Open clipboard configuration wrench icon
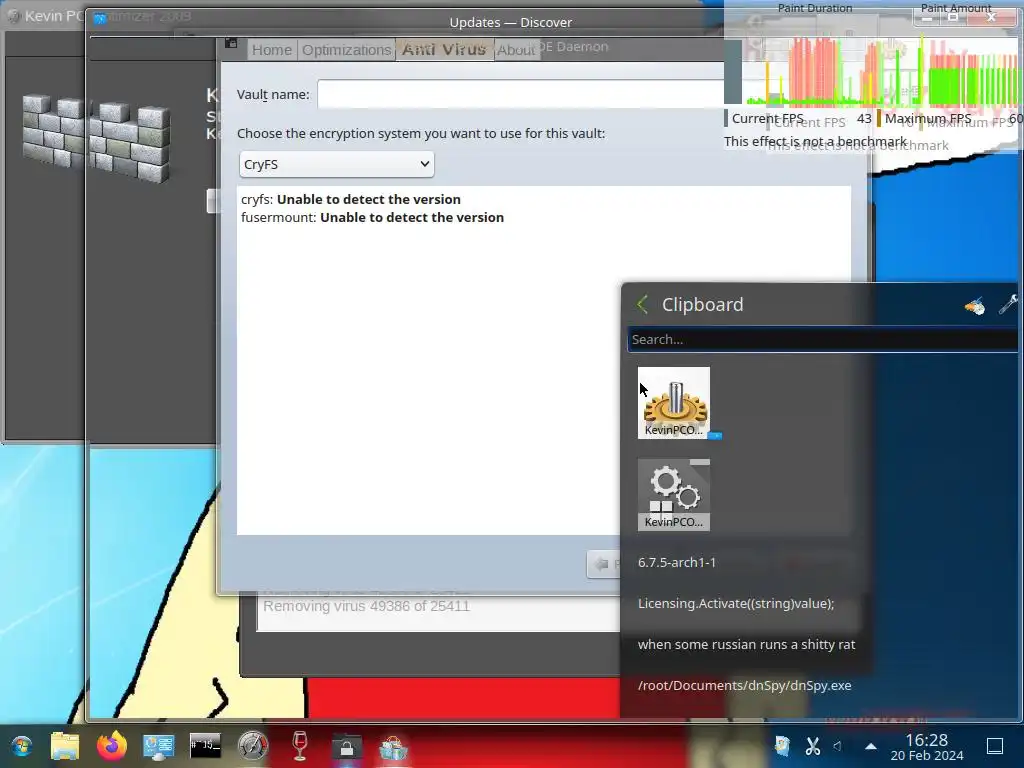The width and height of the screenshot is (1024, 768). click(1008, 304)
